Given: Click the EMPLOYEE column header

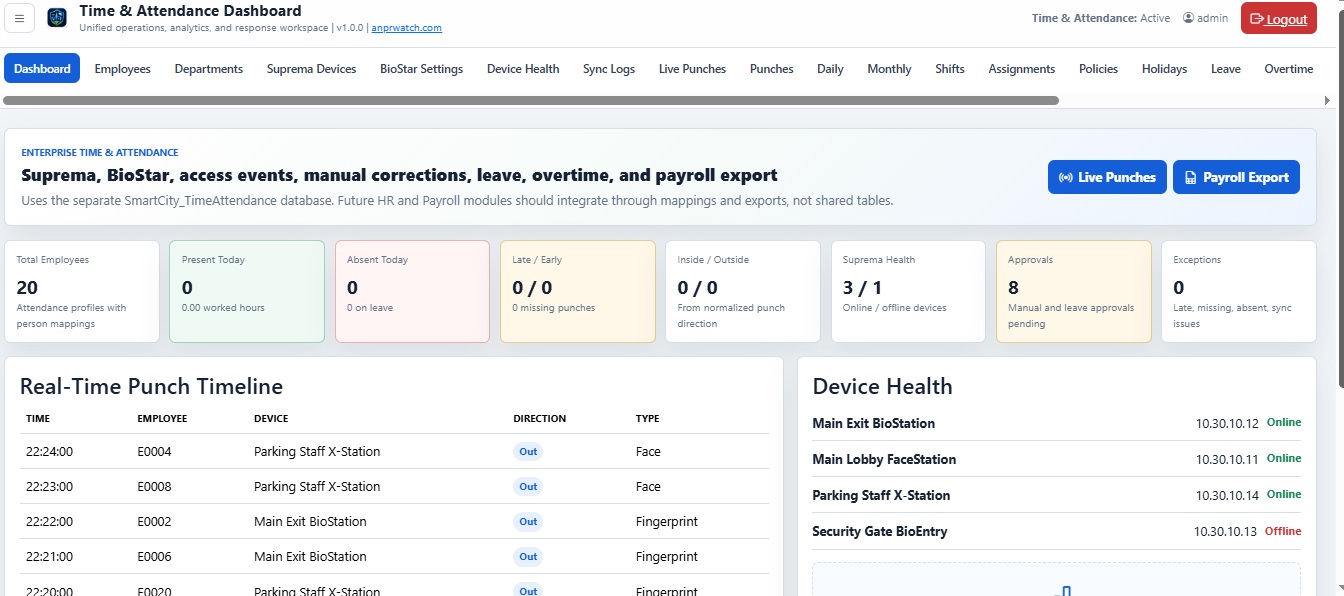Looking at the screenshot, I should click(x=162, y=419).
